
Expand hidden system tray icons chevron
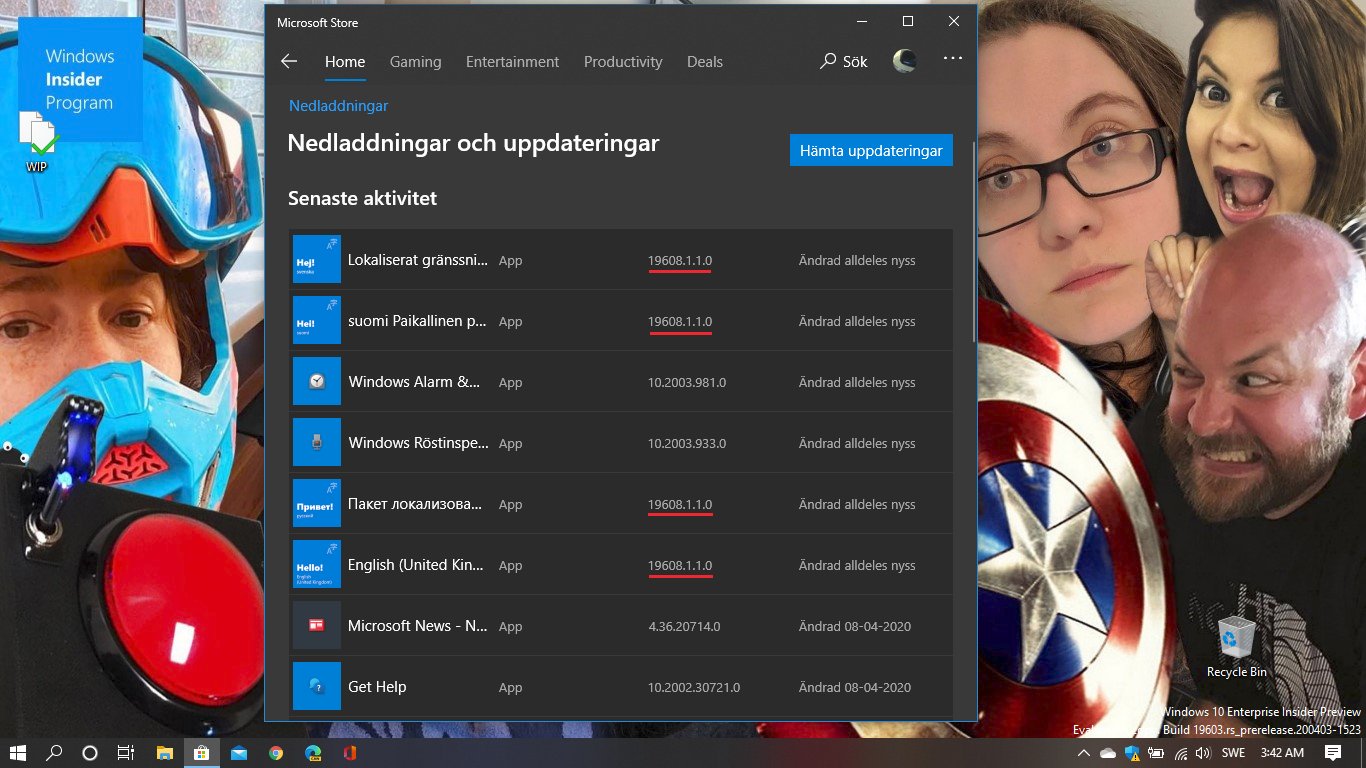1085,753
